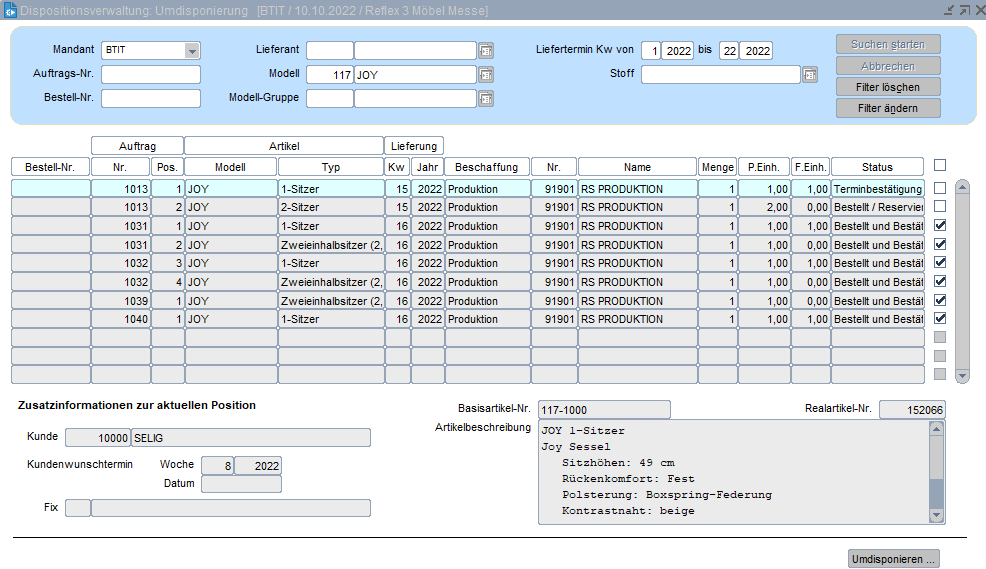Open the Mandant dropdown
The image size is (986, 569).
coord(191,51)
